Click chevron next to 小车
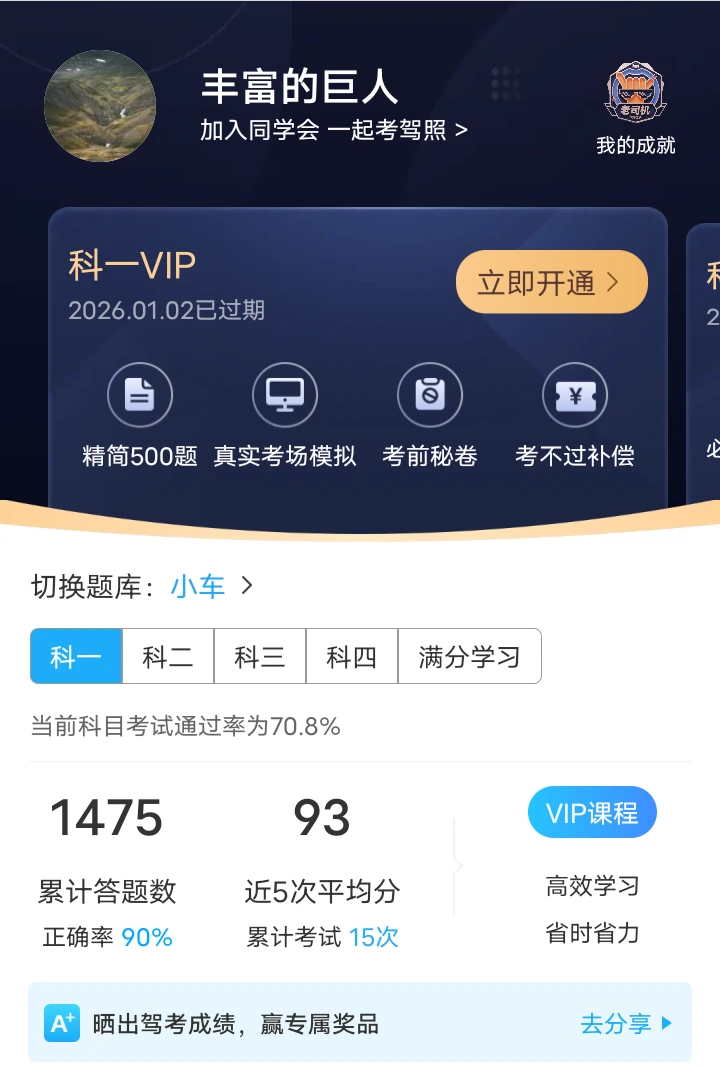This screenshot has width=720, height=1068. click(x=247, y=585)
